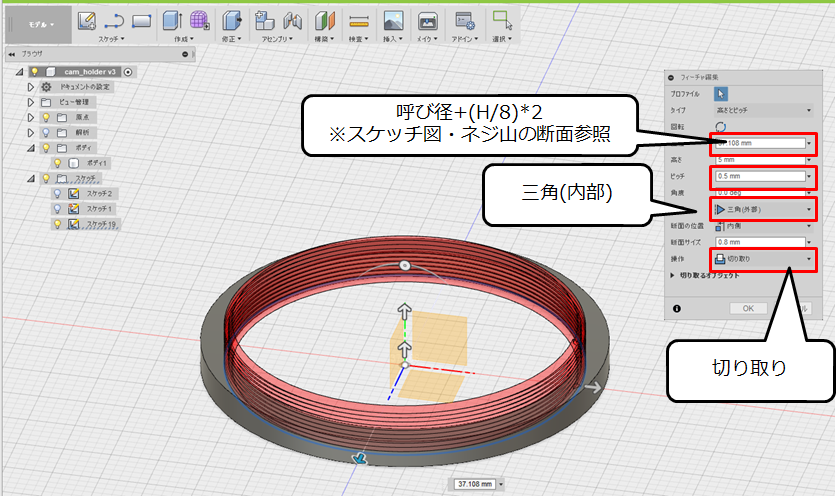Screen dimensions: 836x496
Task: Collapse the feature edit dialog with minus icon
Action: [x=671, y=77]
